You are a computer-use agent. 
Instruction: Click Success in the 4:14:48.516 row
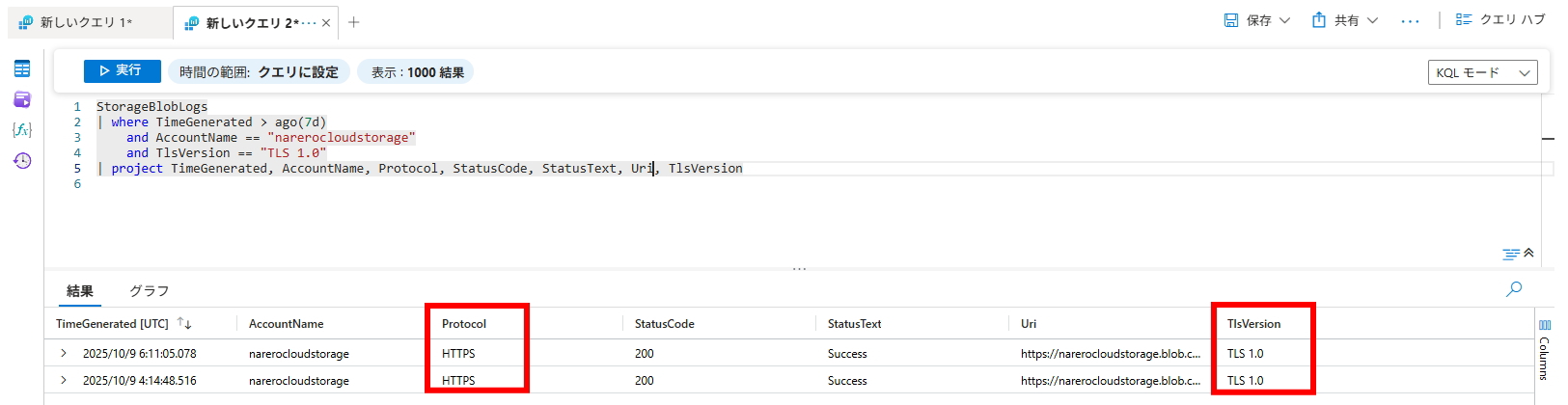click(847, 381)
